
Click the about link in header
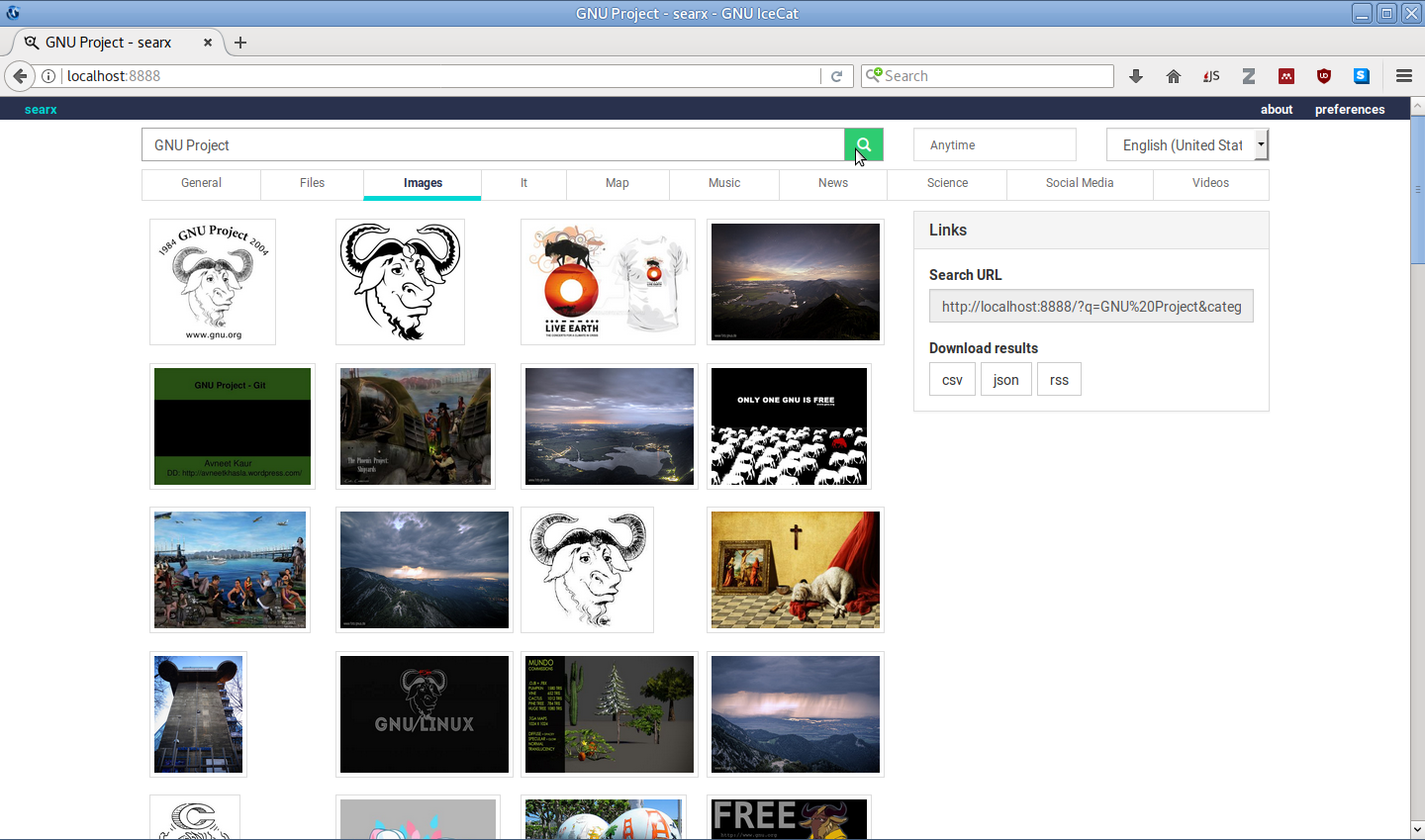pos(1277,110)
